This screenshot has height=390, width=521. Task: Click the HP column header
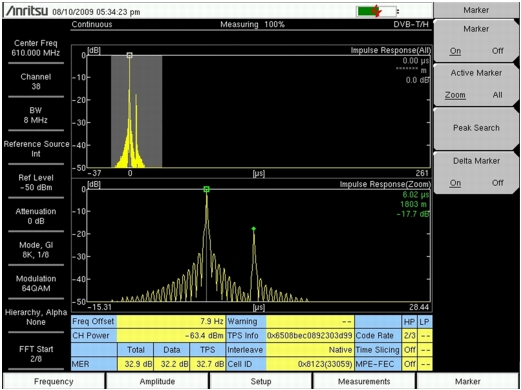point(409,322)
